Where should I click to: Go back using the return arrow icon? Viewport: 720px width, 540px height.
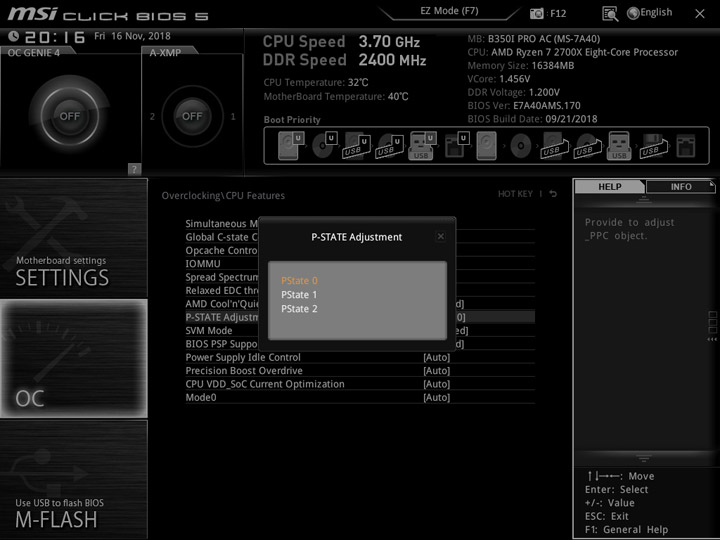pyautogui.click(x=553, y=194)
